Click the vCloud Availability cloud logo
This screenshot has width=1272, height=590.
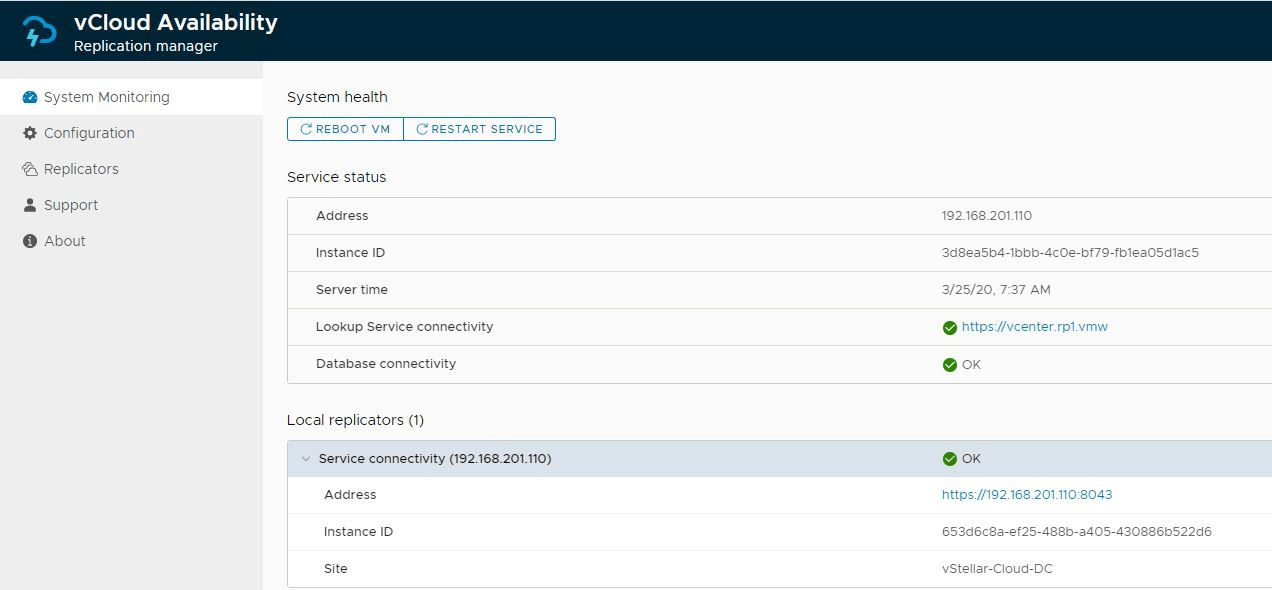point(40,31)
